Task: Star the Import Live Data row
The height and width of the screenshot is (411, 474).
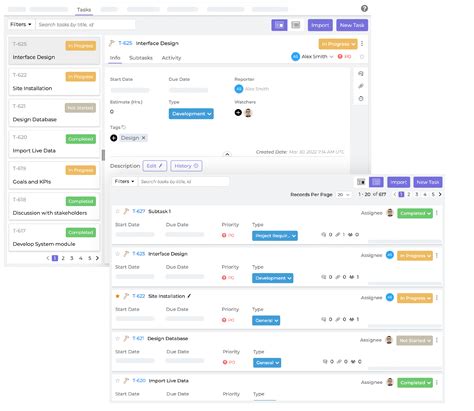Action: [x=117, y=381]
